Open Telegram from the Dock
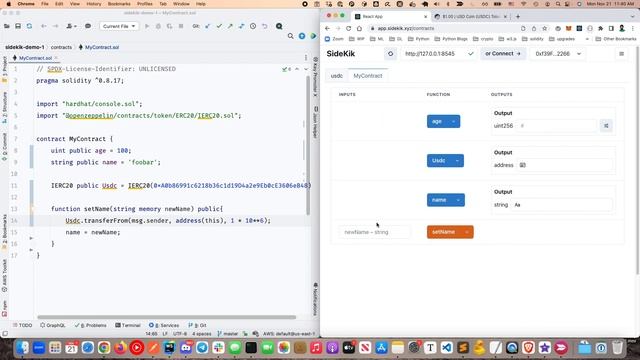Viewport: 640px width, 360px height. tap(202, 348)
